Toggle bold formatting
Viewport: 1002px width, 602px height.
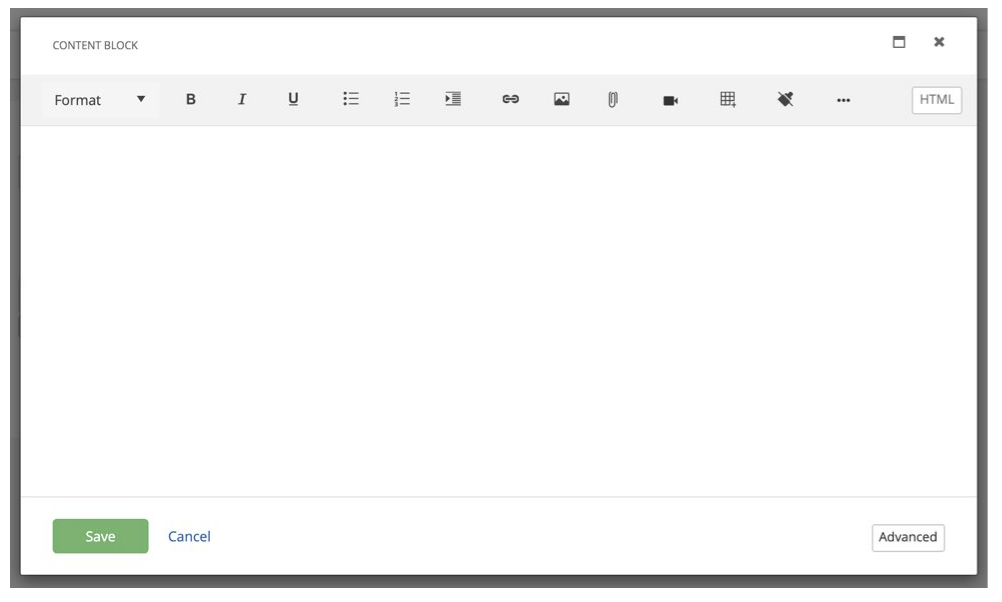point(190,99)
